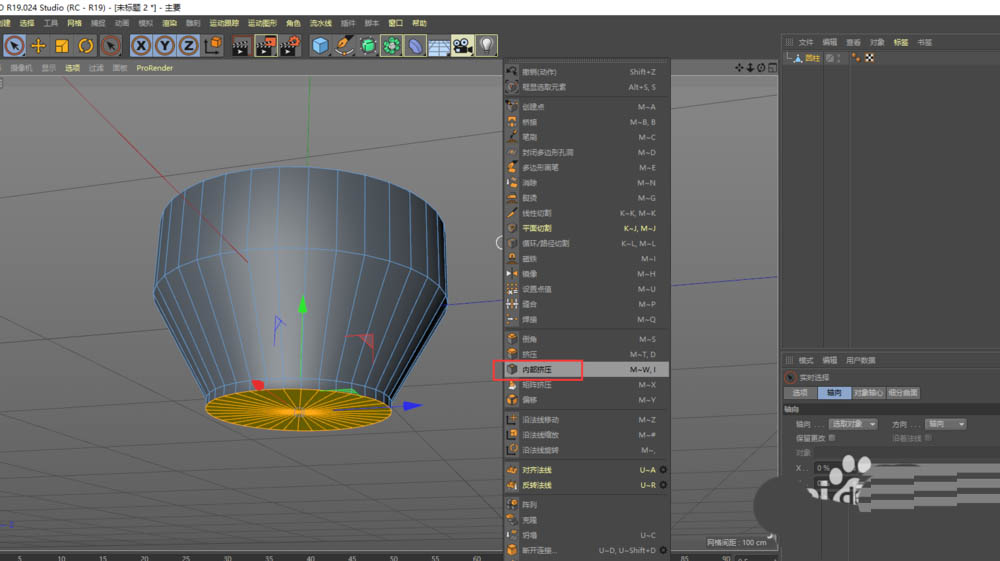Open the 轴向 选取对象 dropdown

pyautogui.click(x=852, y=424)
